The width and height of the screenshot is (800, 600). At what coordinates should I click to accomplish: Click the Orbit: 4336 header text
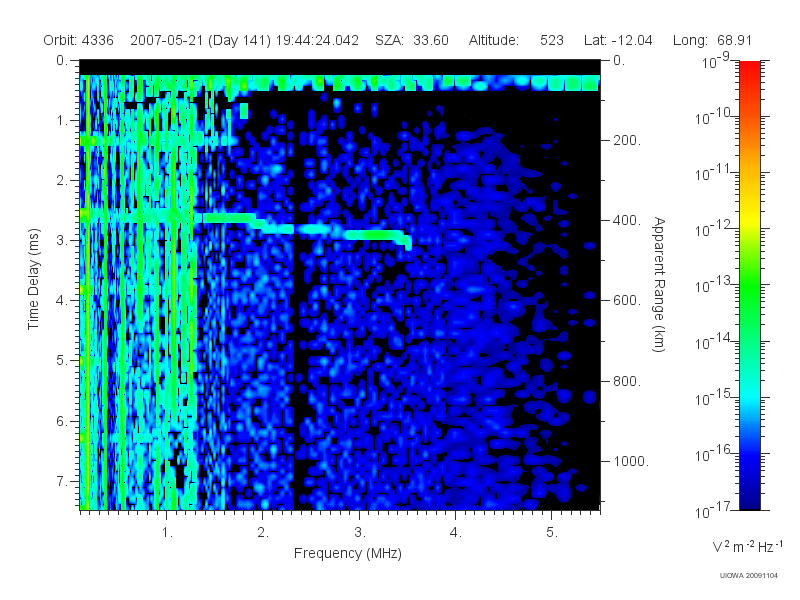[x=78, y=40]
